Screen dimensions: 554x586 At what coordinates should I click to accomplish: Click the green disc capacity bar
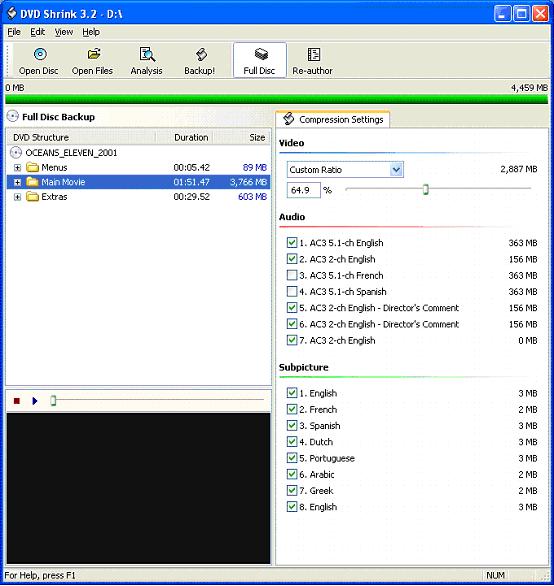277,99
